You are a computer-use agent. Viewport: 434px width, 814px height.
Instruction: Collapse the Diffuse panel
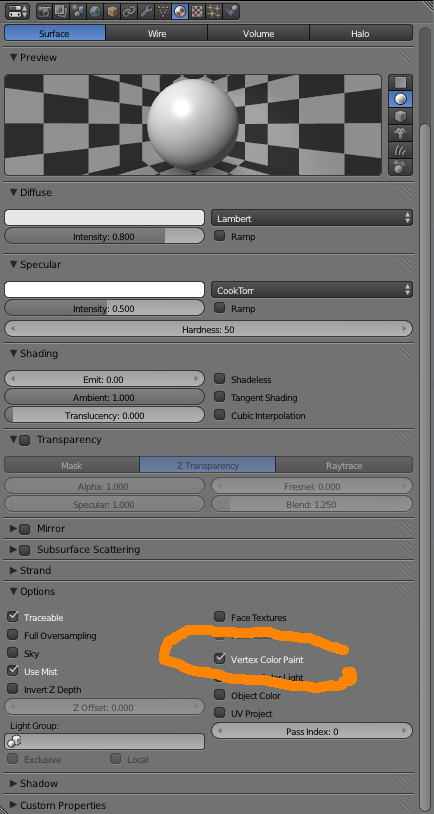(x=13, y=192)
